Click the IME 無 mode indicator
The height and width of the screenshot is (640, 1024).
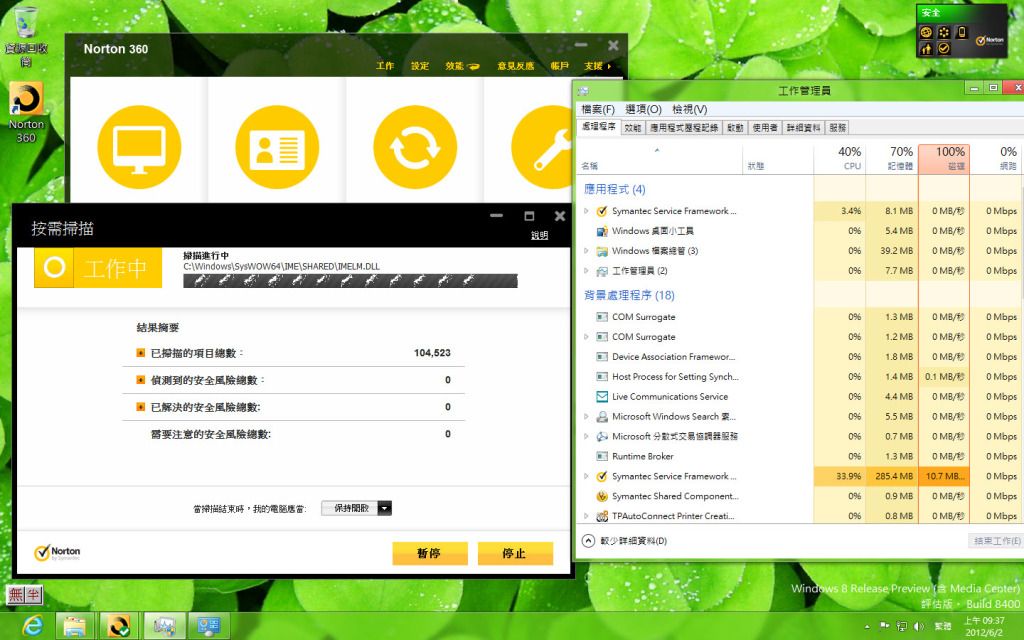tap(16, 594)
